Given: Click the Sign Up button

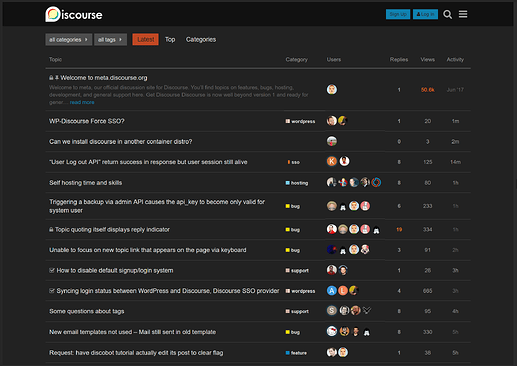Looking at the screenshot, I should (398, 14).
